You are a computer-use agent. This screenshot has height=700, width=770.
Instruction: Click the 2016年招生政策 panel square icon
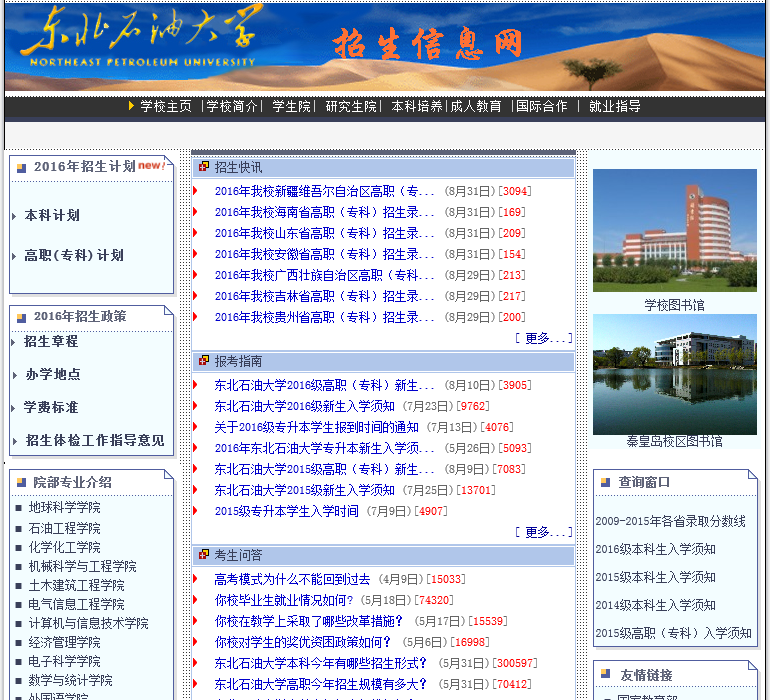coord(22,318)
